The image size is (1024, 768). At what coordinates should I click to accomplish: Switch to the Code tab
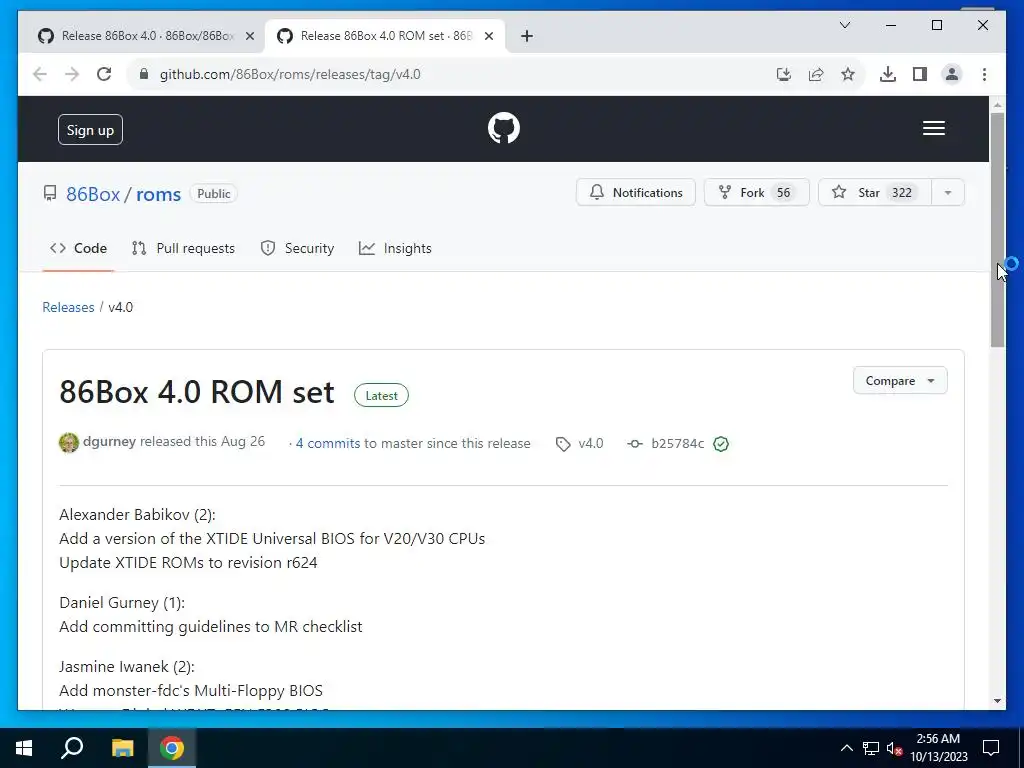click(78, 248)
